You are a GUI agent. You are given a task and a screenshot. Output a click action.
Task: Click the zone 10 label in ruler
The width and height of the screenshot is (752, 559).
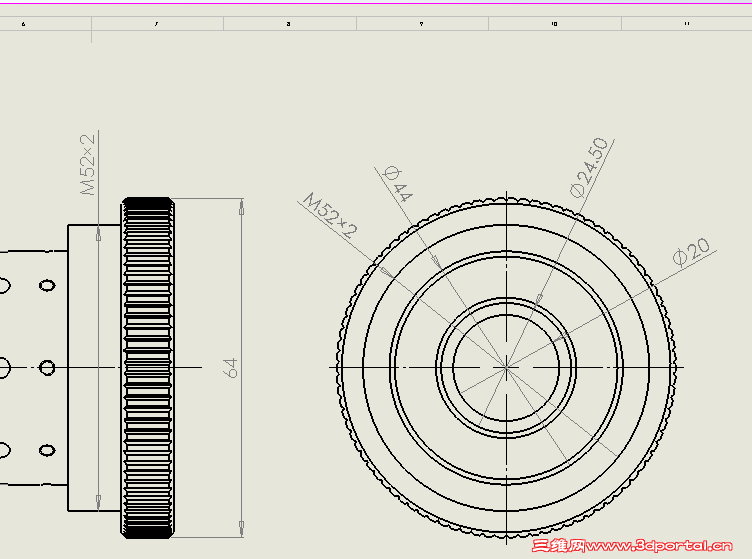click(x=554, y=23)
